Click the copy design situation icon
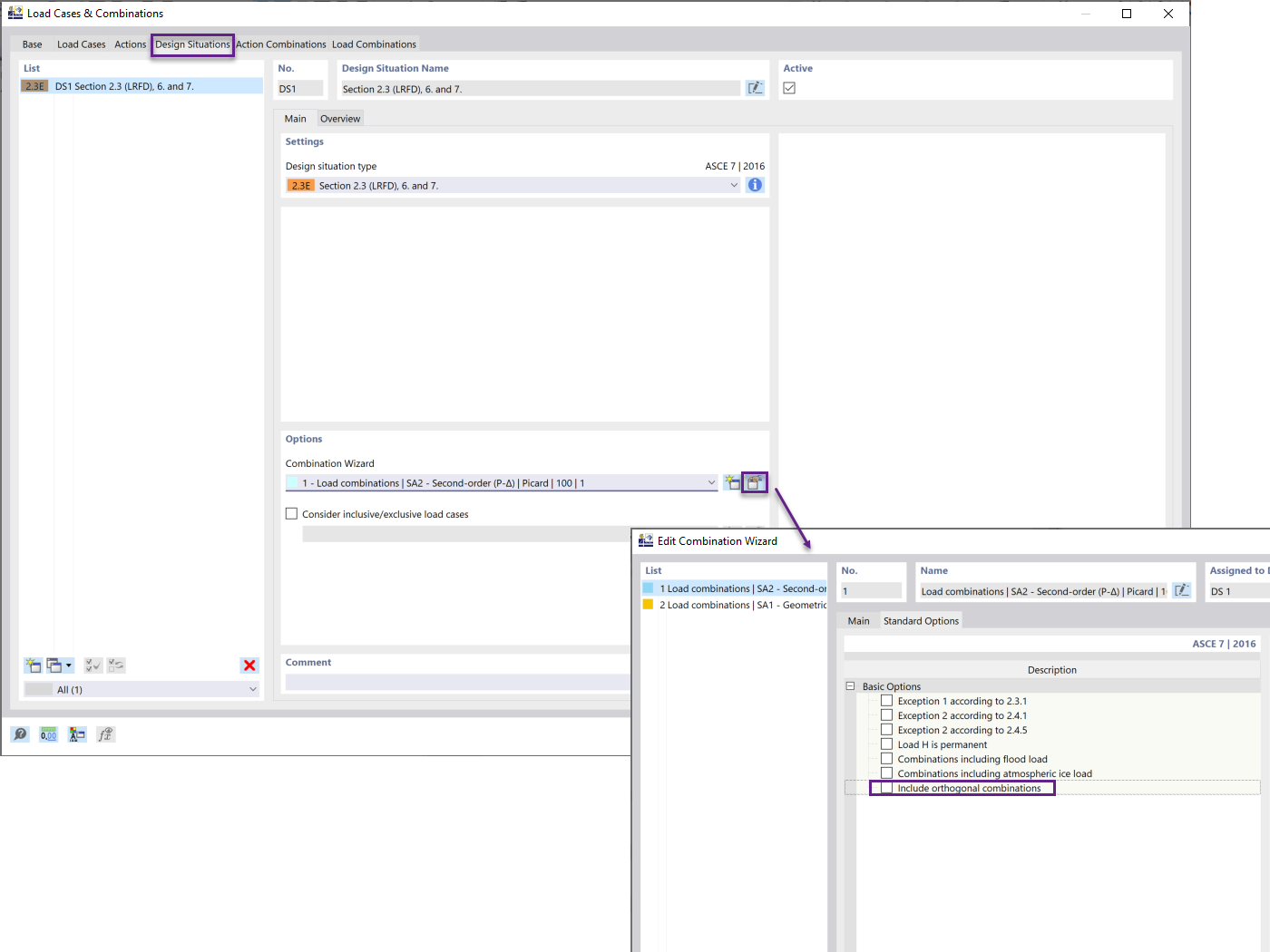 (54, 665)
